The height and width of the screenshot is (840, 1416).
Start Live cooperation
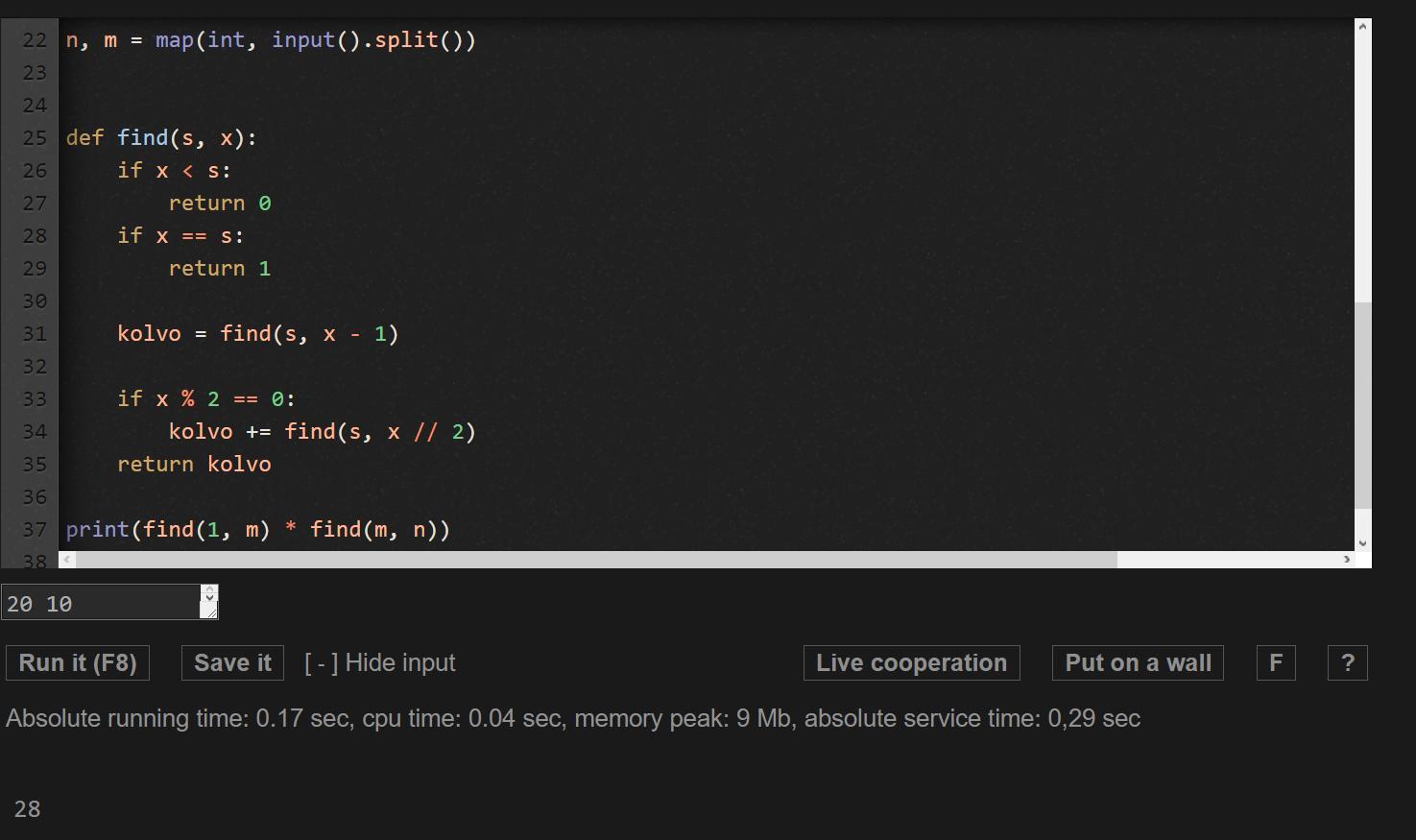[x=911, y=663]
